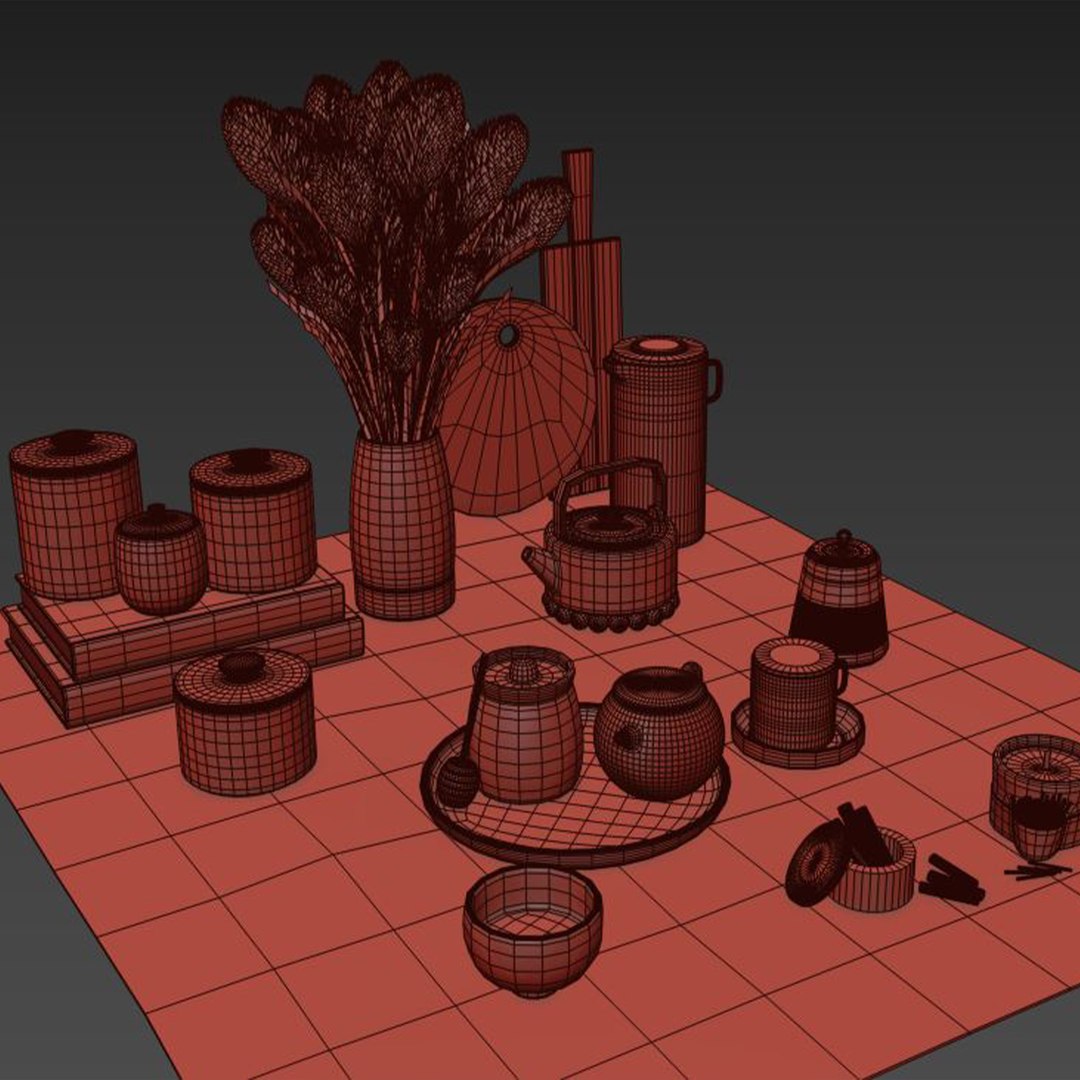1080x1080 pixels.
Task: Select the cinnamon sticks lying on the cloth
Action: 951,880
